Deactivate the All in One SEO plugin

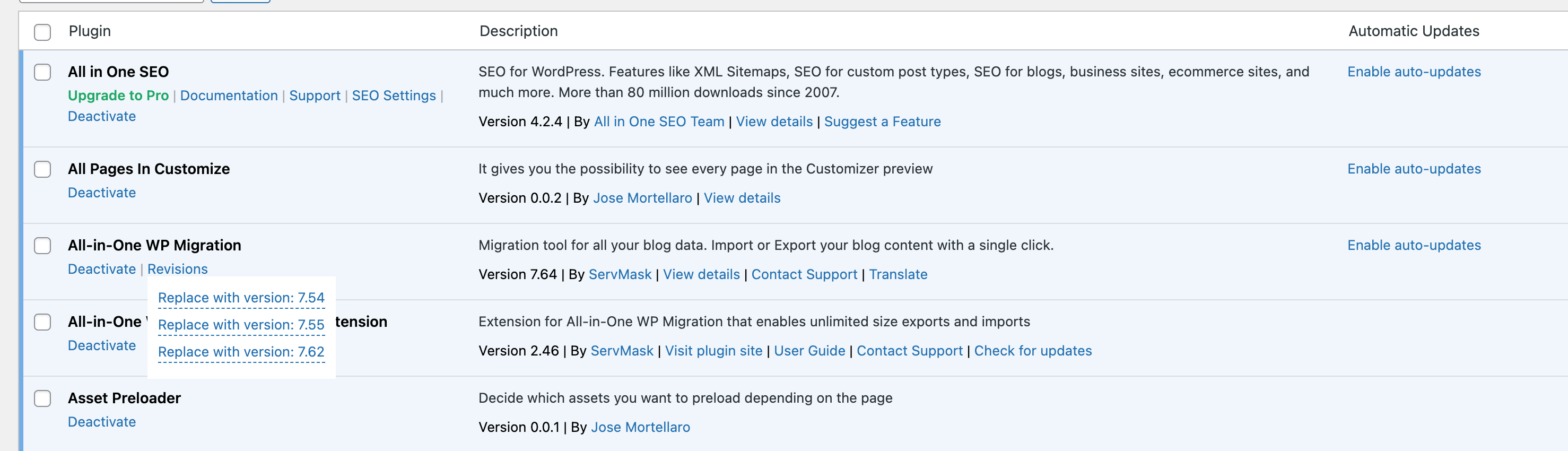tap(102, 116)
